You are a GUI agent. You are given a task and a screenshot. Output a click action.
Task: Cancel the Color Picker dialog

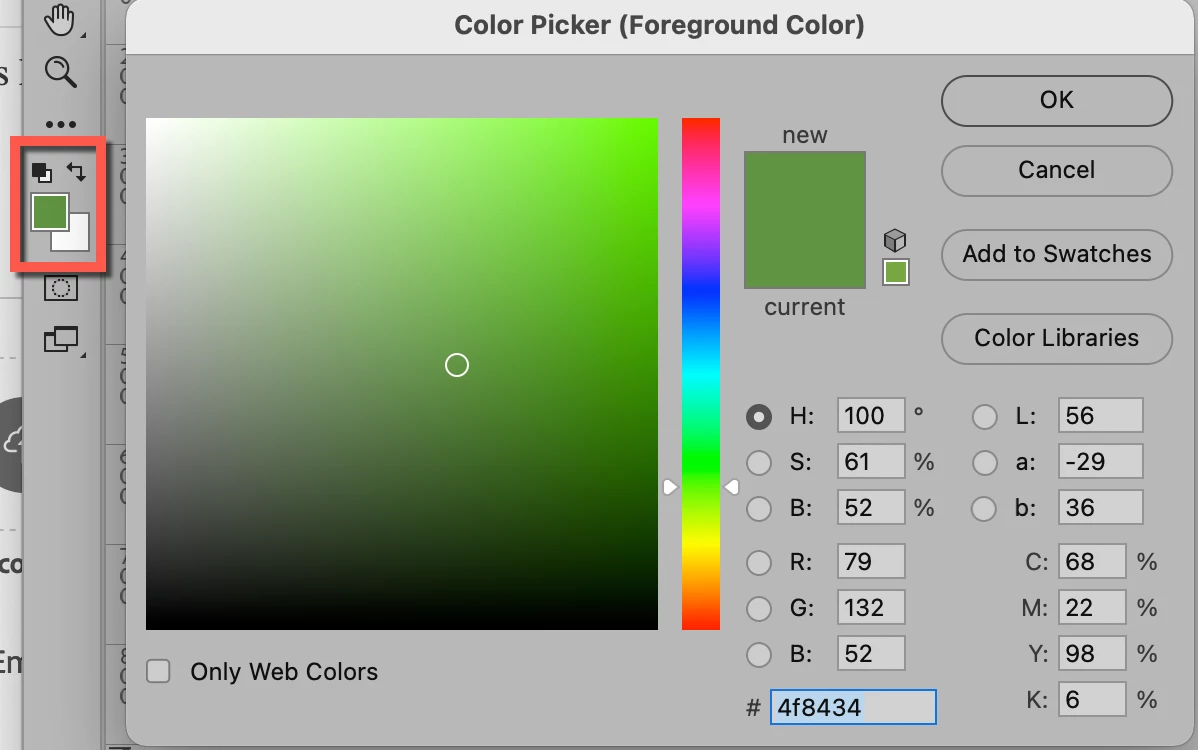pyautogui.click(x=1057, y=170)
